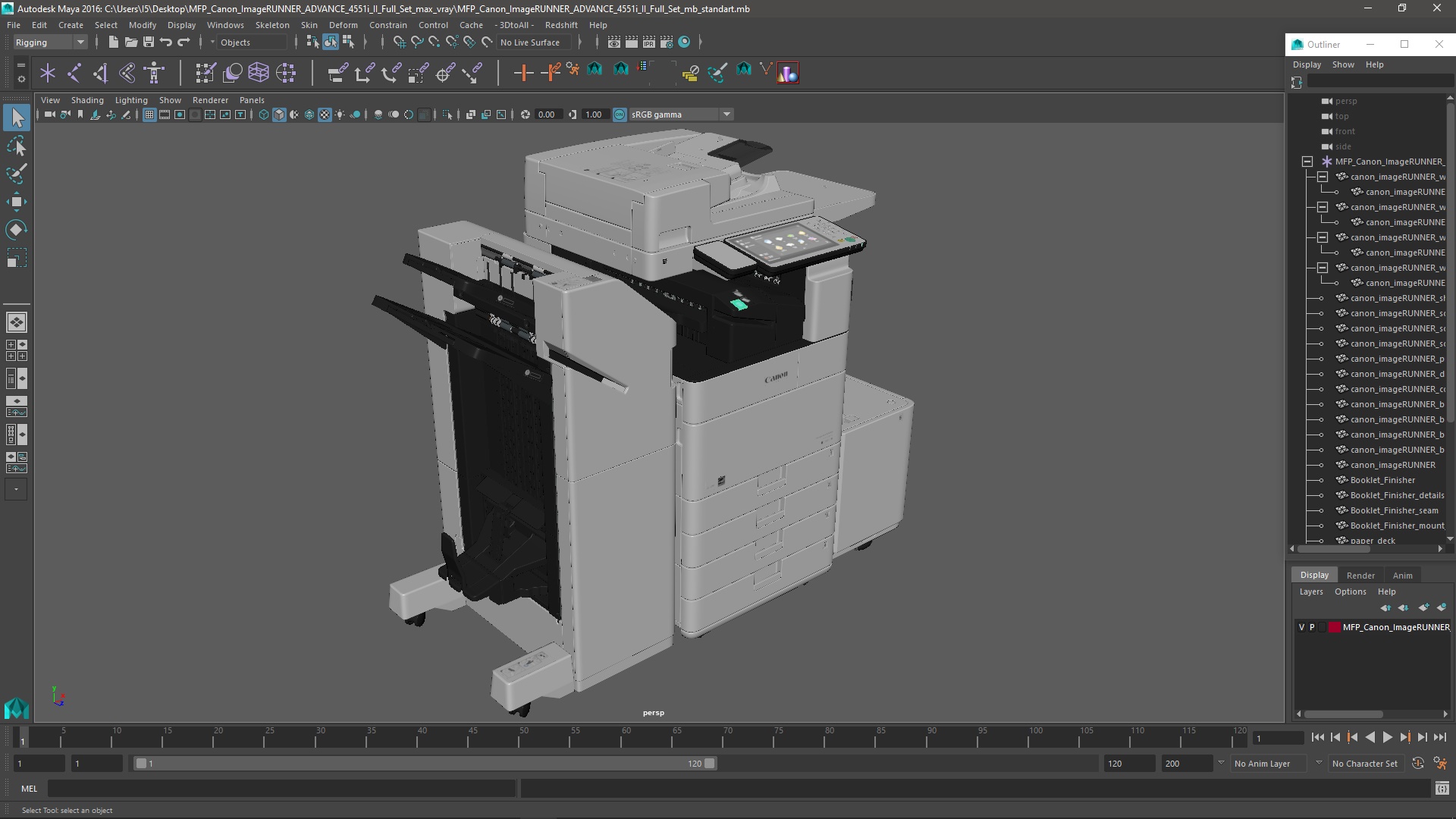Select the persp camera in Outliner
Viewport: 1456px width, 819px height.
coord(1346,101)
